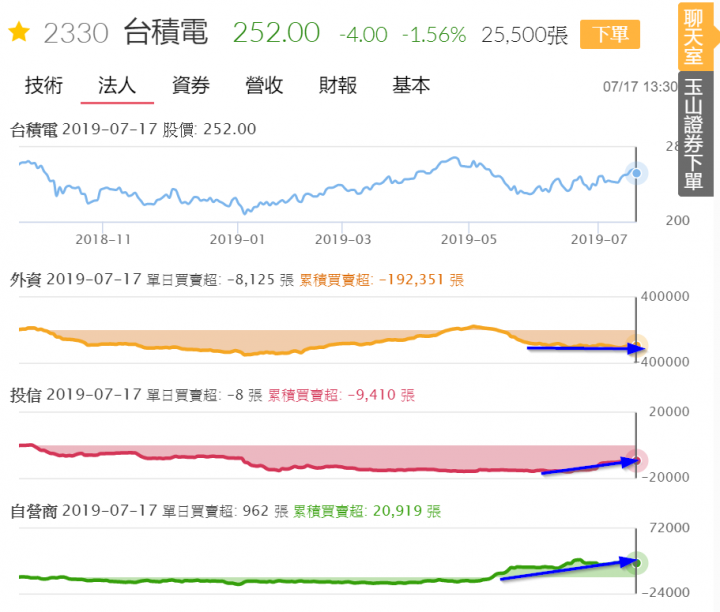Image resolution: width=720 pixels, height=612 pixels.
Task: Click the orange 外資 chart endpoint marker
Action: (636, 347)
